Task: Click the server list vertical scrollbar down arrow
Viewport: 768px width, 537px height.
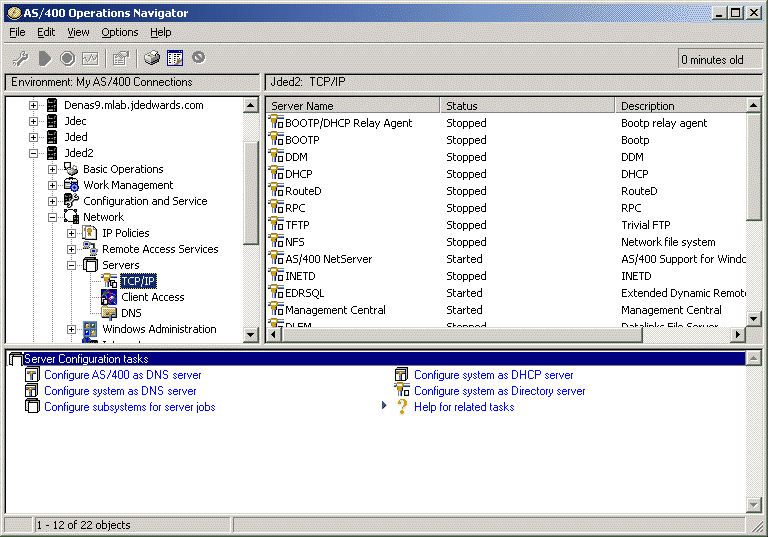Action: [755, 318]
